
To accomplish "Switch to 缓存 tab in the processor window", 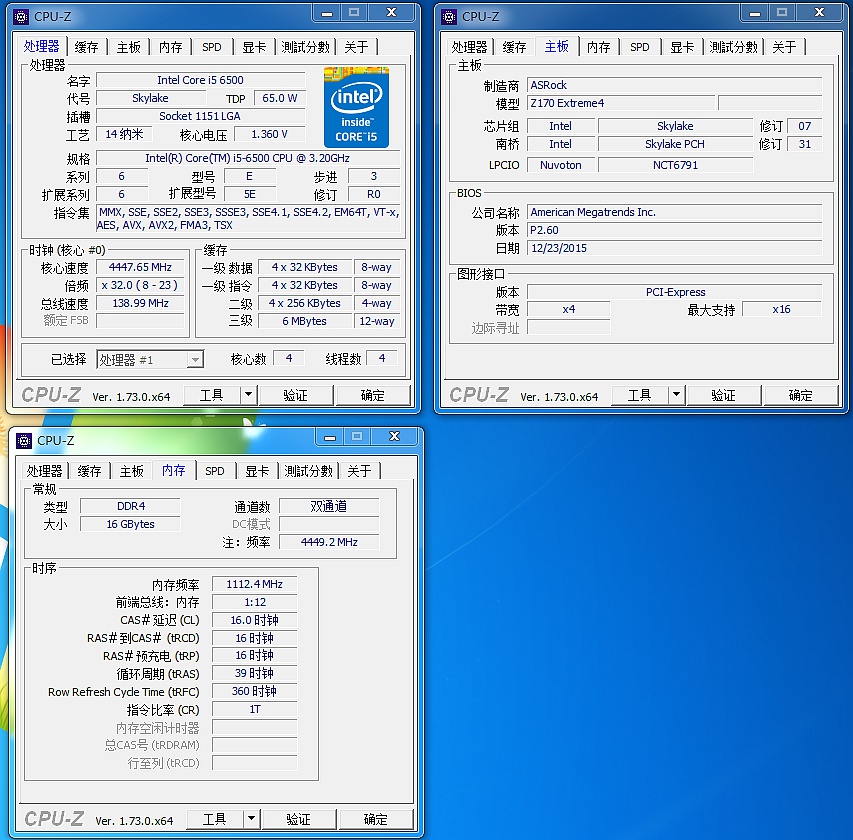I will tap(87, 47).
